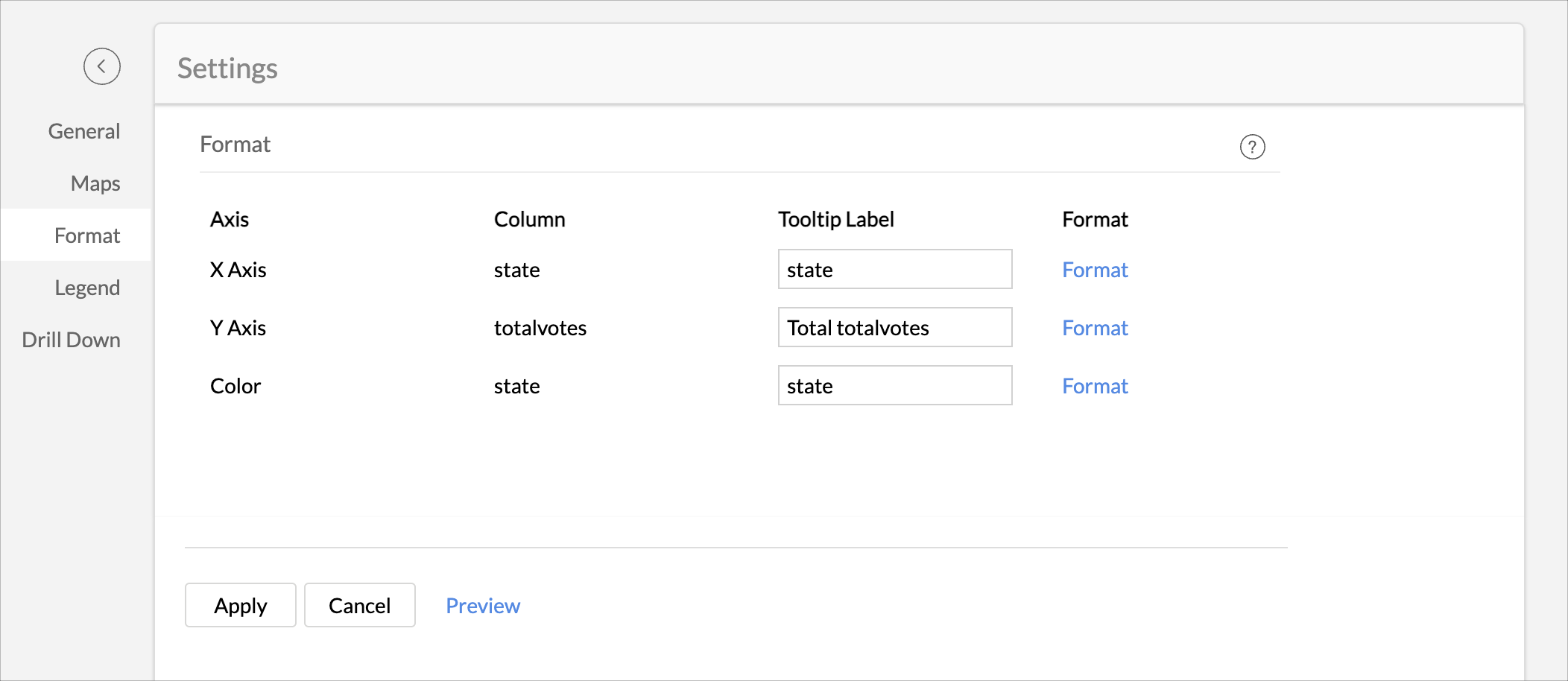The height and width of the screenshot is (681, 1568).
Task: Click the Y Axis row label
Action: coord(238,328)
